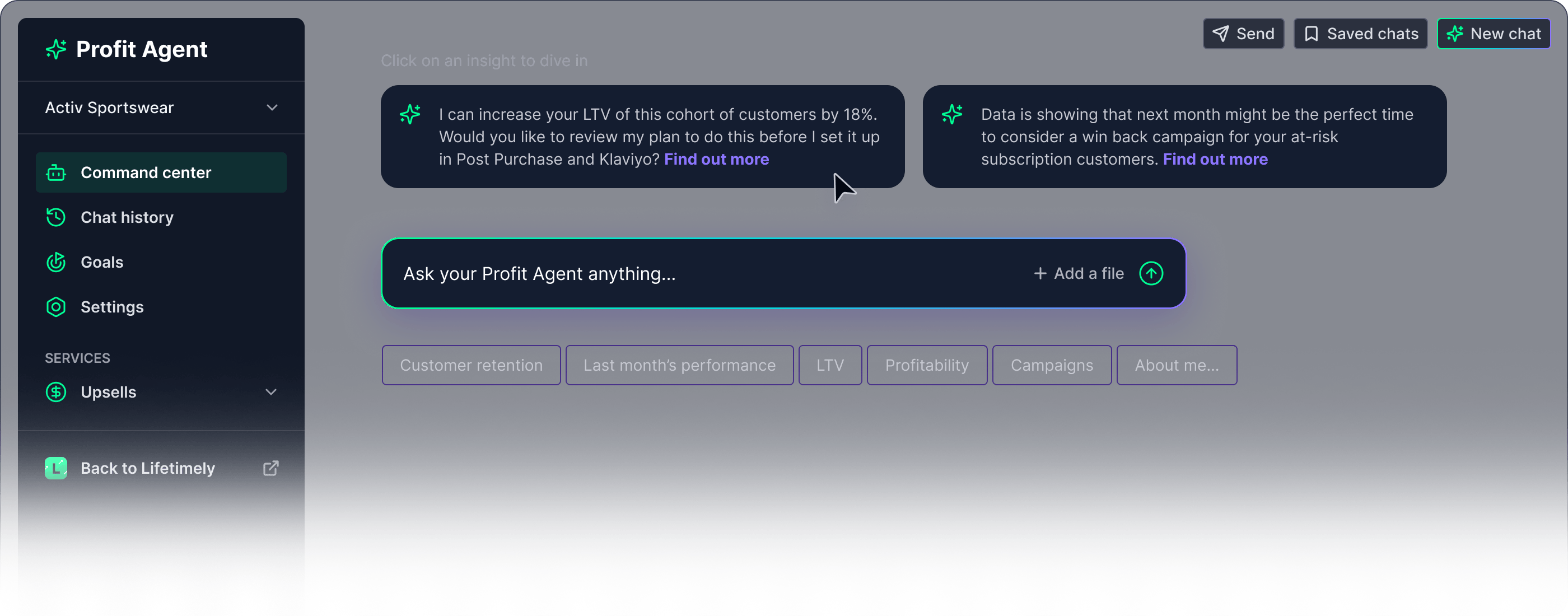Open Saved chats
Viewport: 1568px width, 616px height.
pos(1360,34)
